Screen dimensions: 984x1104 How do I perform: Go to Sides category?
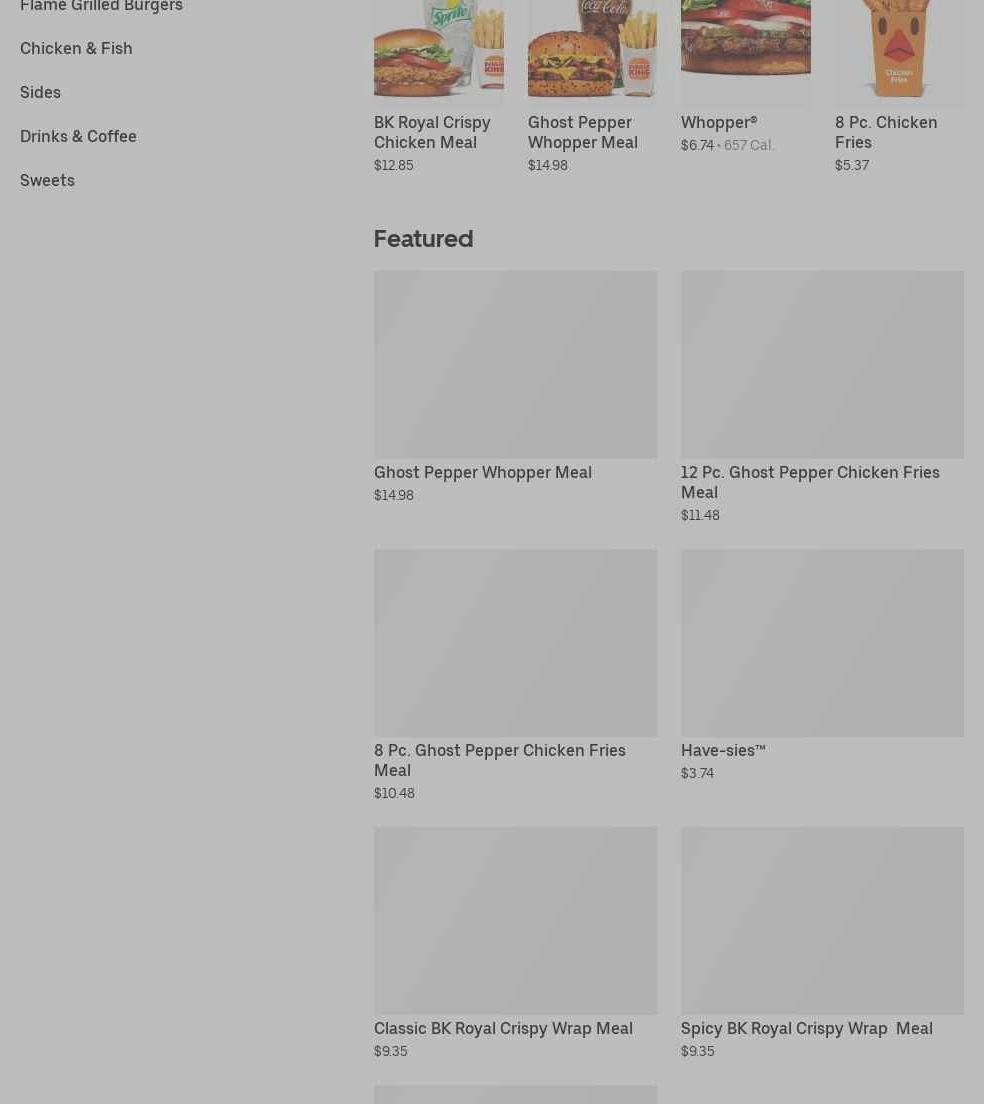pos(40,92)
